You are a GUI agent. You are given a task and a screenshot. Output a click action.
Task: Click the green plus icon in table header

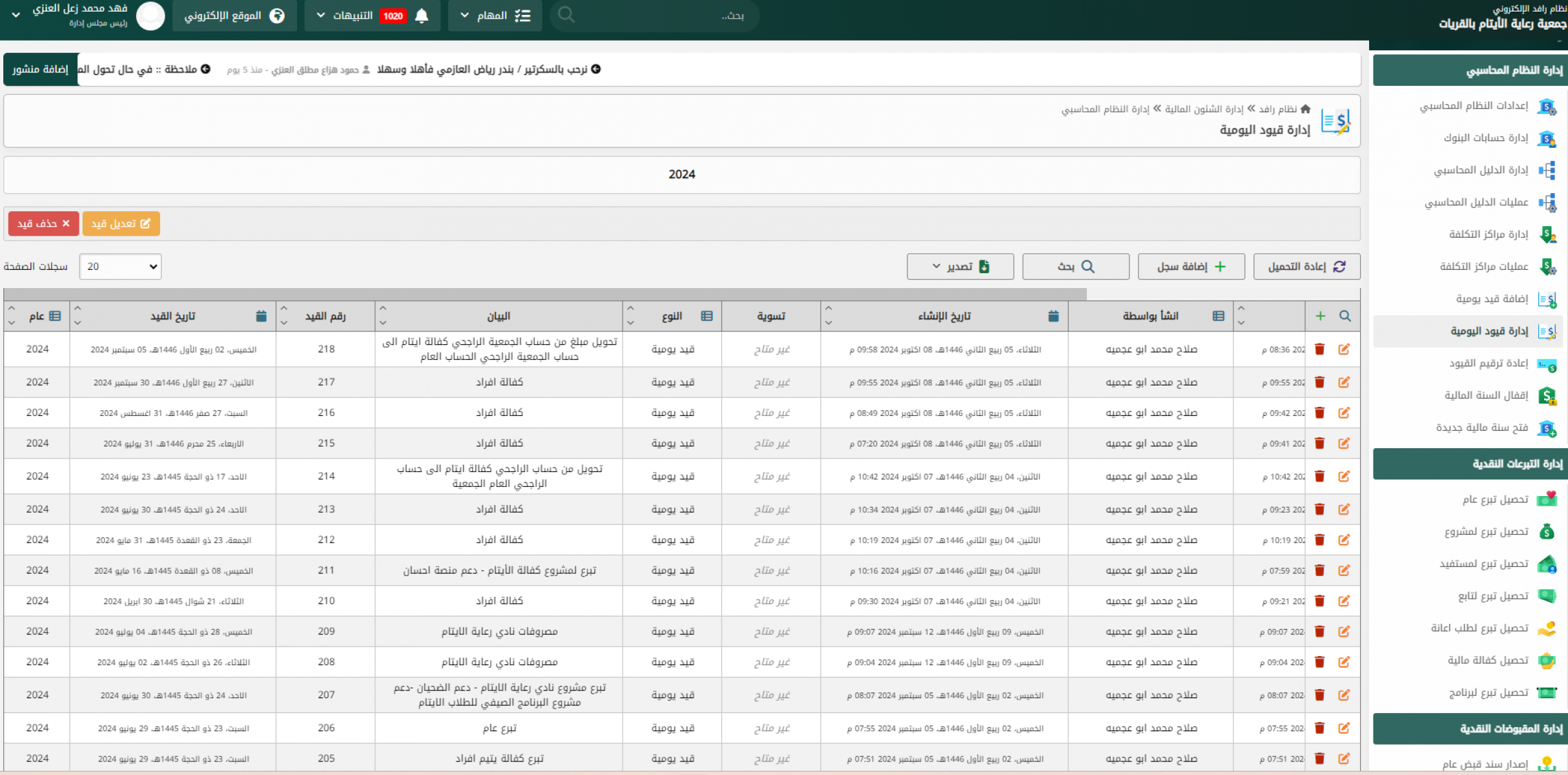[1320, 316]
